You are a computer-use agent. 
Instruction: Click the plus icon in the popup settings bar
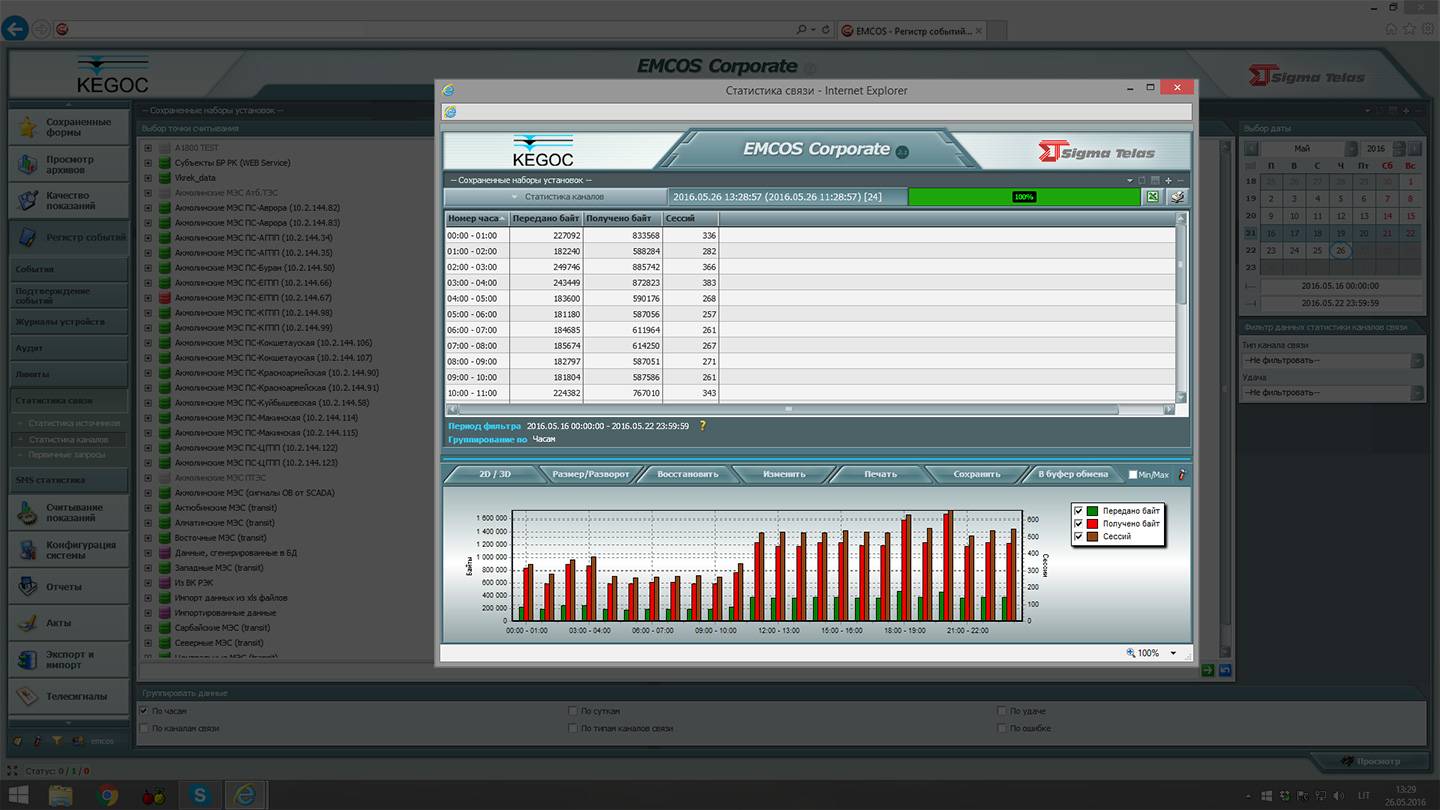tap(1168, 181)
